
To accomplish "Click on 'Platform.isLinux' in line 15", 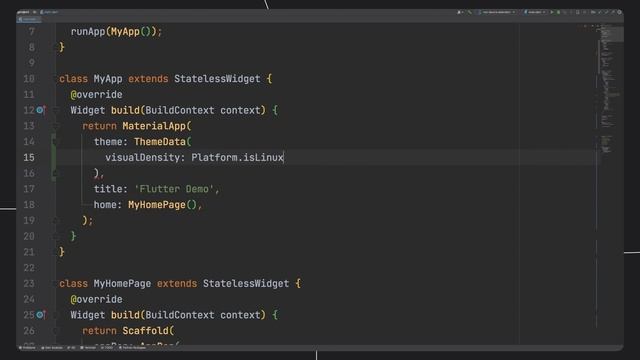I will (x=237, y=158).
